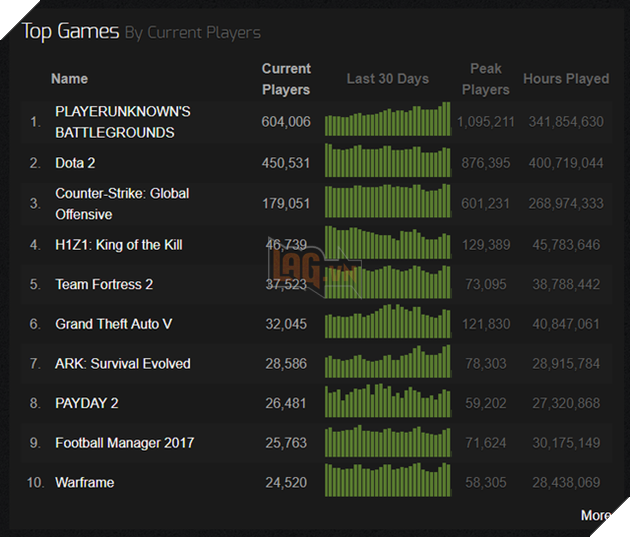Select peak players value 71,624
630x537 pixels.
click(x=486, y=443)
